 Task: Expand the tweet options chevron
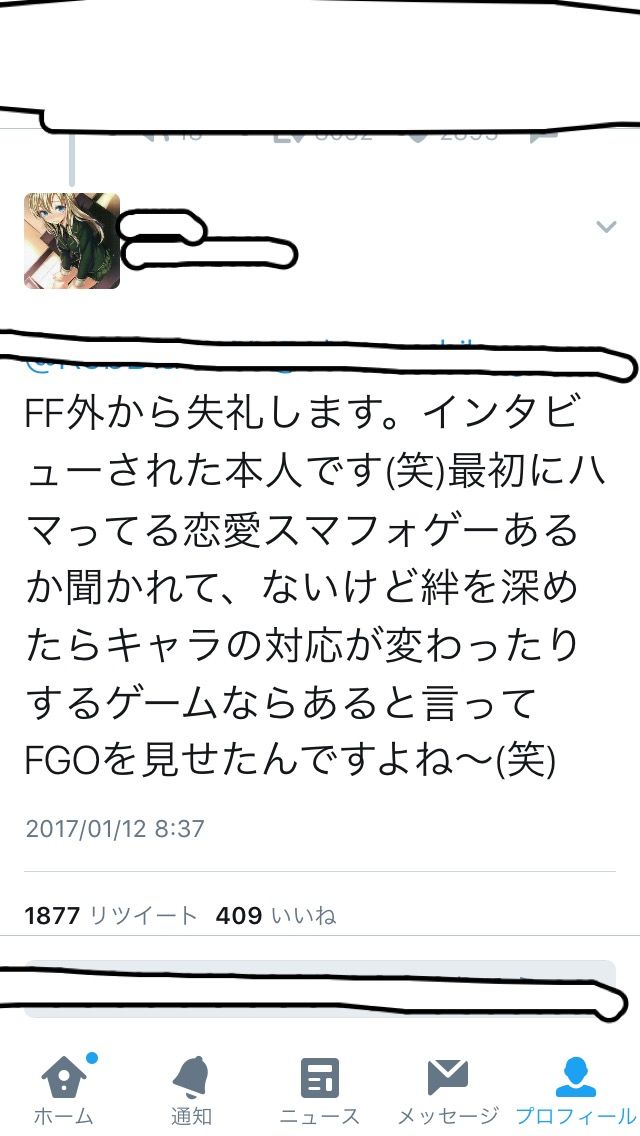click(606, 227)
